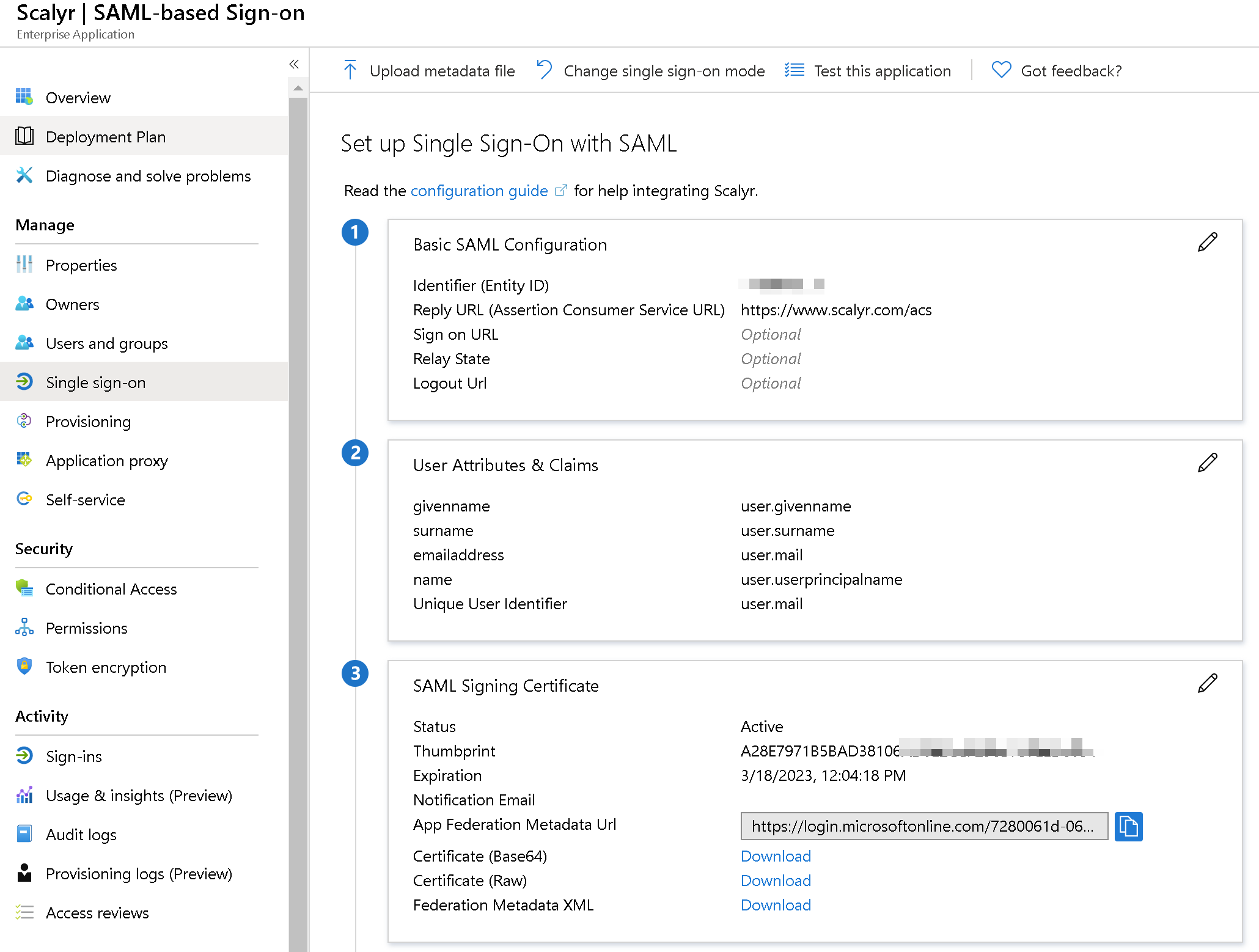Image resolution: width=1259 pixels, height=952 pixels.
Task: Open Conditional Access settings
Action: [144, 589]
